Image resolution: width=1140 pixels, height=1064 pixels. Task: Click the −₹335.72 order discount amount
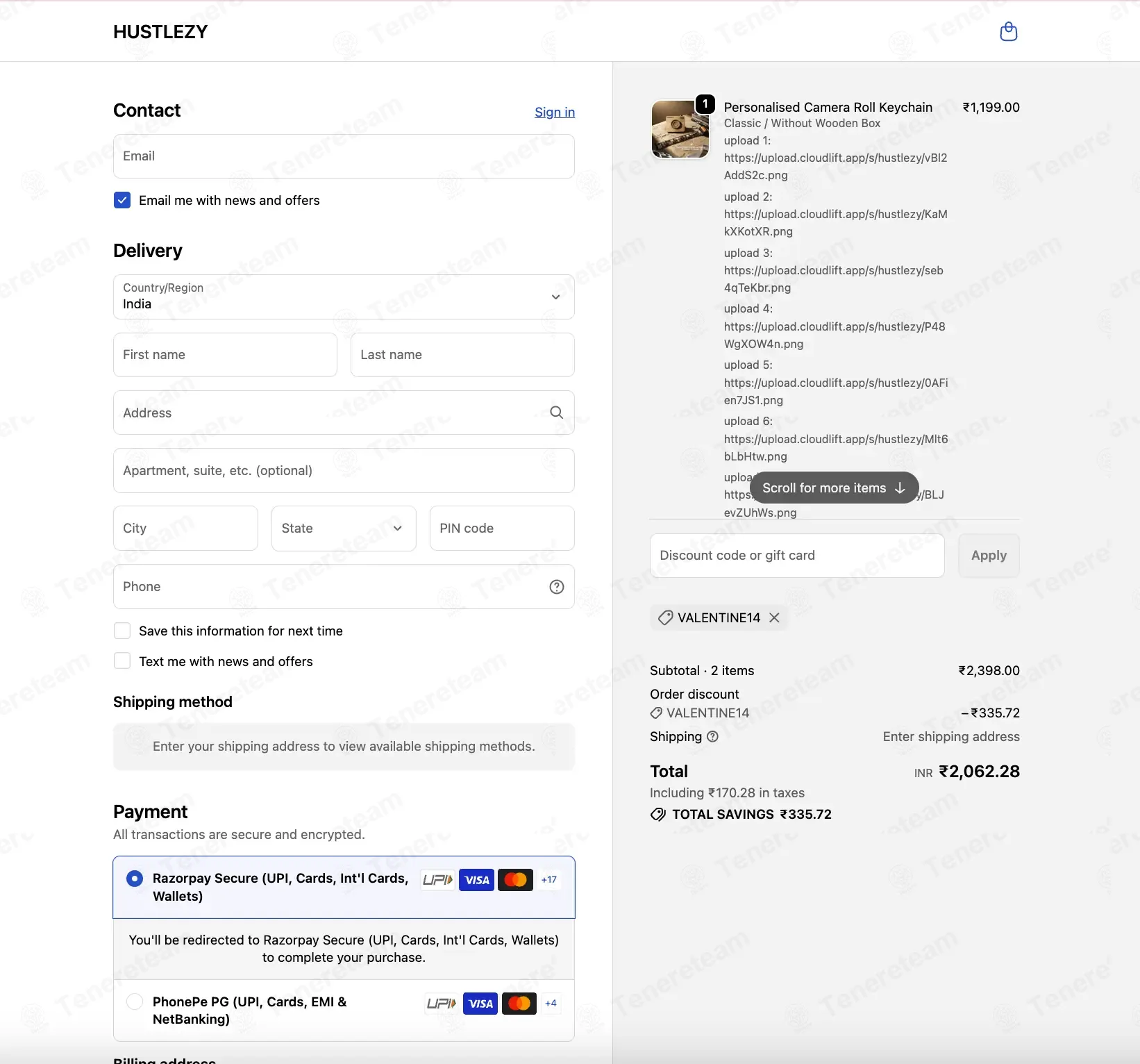pos(990,713)
